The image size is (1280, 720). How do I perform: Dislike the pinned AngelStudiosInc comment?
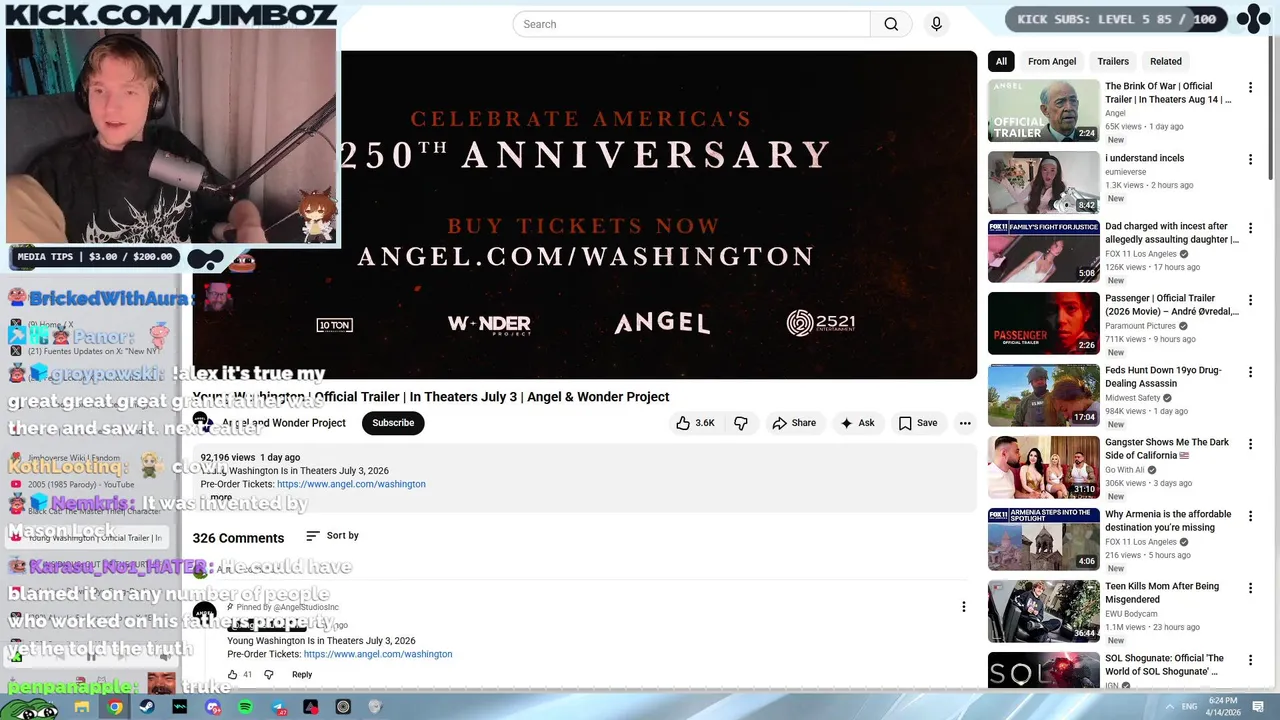click(x=268, y=675)
